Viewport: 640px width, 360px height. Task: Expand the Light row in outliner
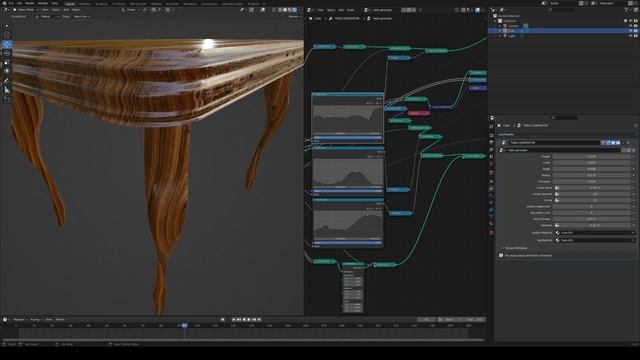pyautogui.click(x=500, y=36)
